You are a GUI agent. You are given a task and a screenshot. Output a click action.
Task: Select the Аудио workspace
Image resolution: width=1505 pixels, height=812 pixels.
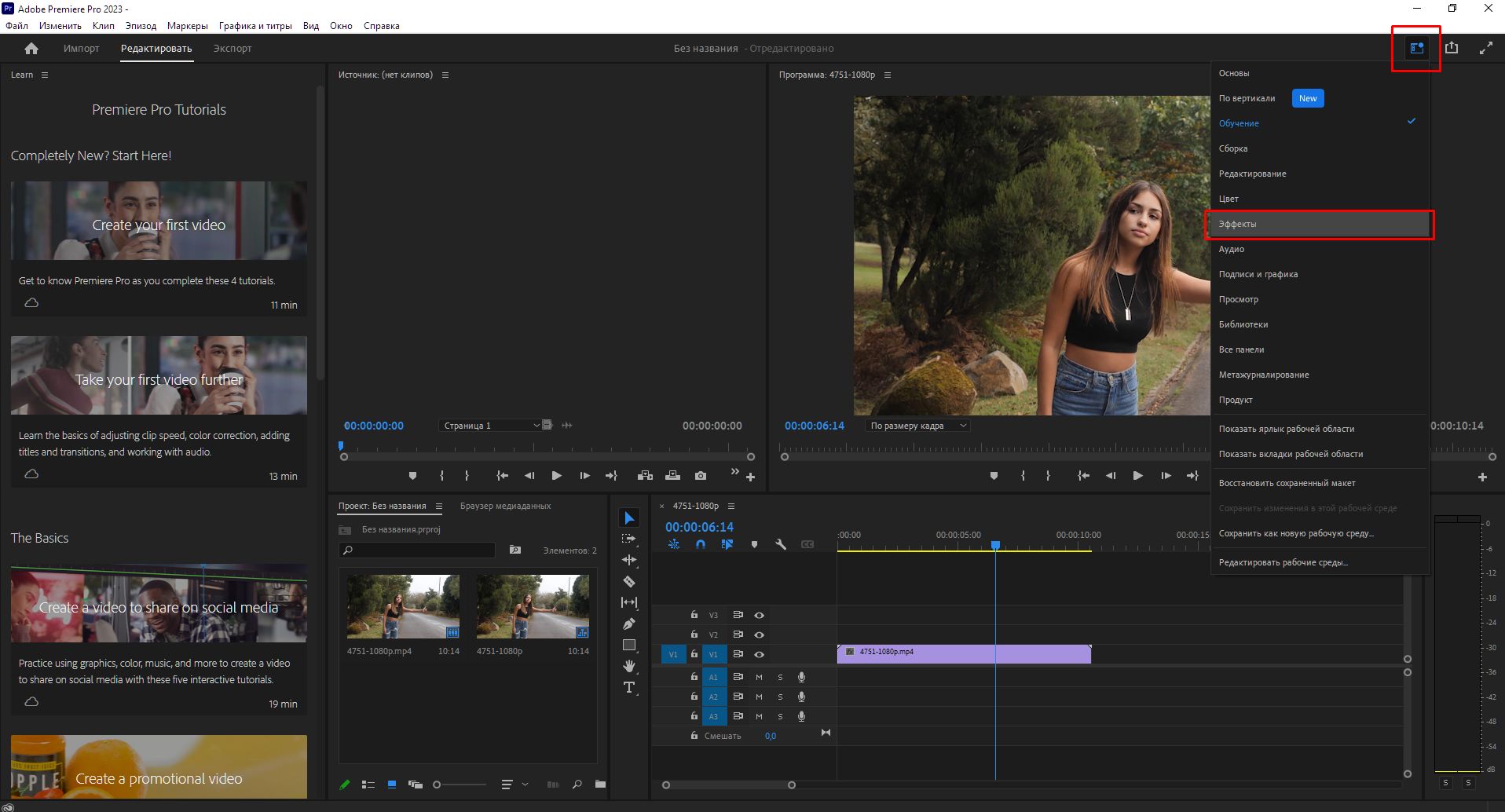click(1319, 249)
